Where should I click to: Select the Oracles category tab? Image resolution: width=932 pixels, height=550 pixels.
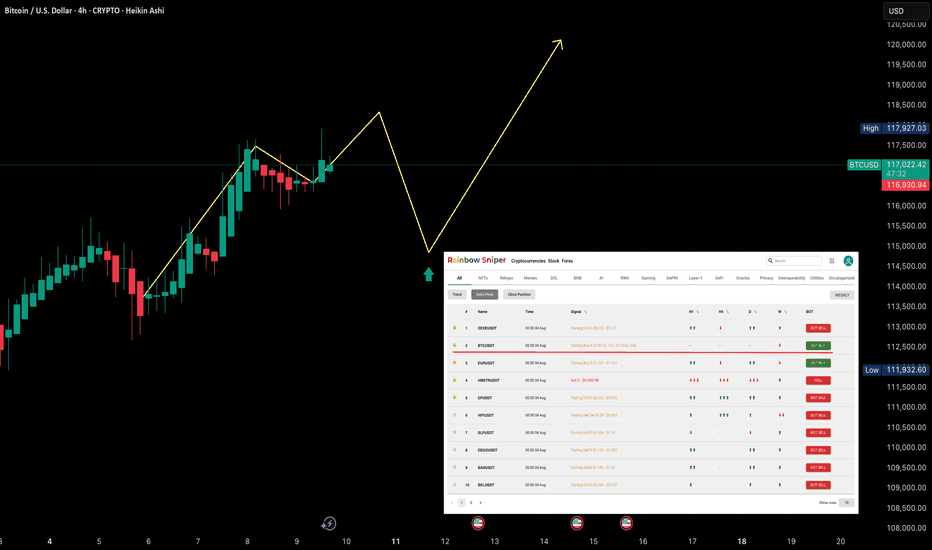(743, 278)
